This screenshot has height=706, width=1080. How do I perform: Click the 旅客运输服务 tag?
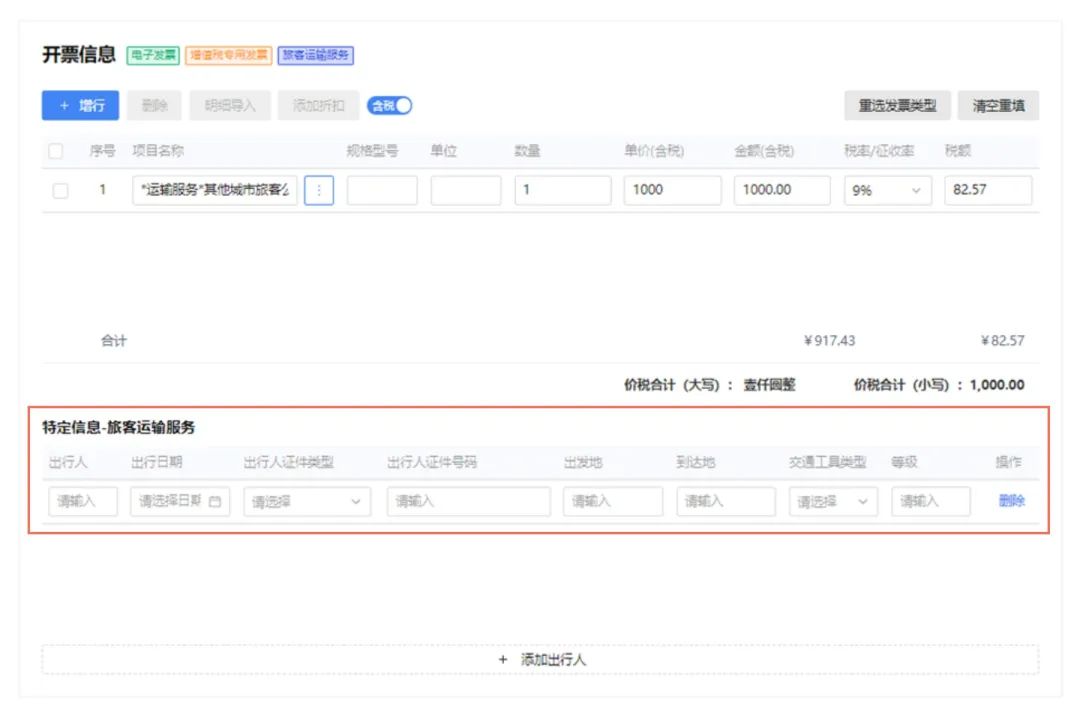316,56
